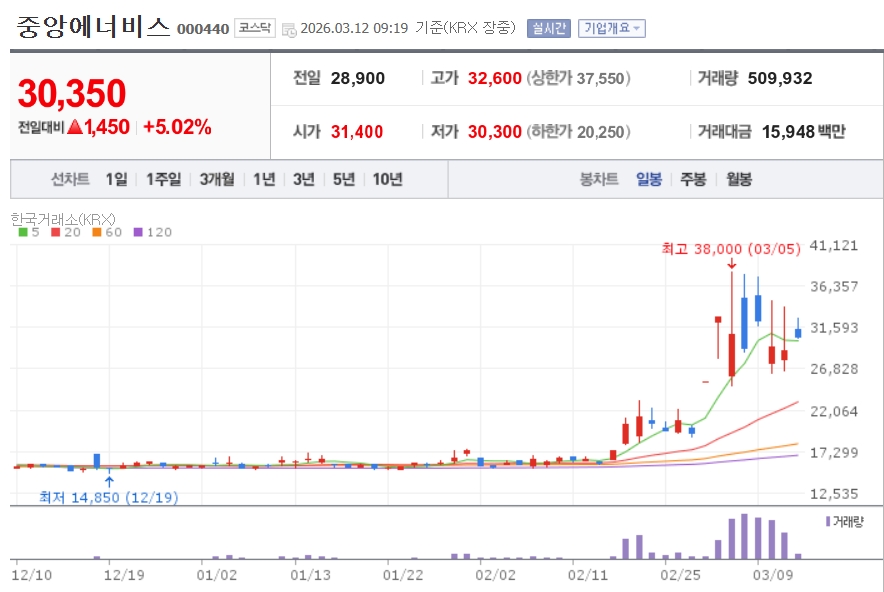The height and width of the screenshot is (592, 884).
Task: Select the 3년 line chart period
Action: pyautogui.click(x=303, y=179)
